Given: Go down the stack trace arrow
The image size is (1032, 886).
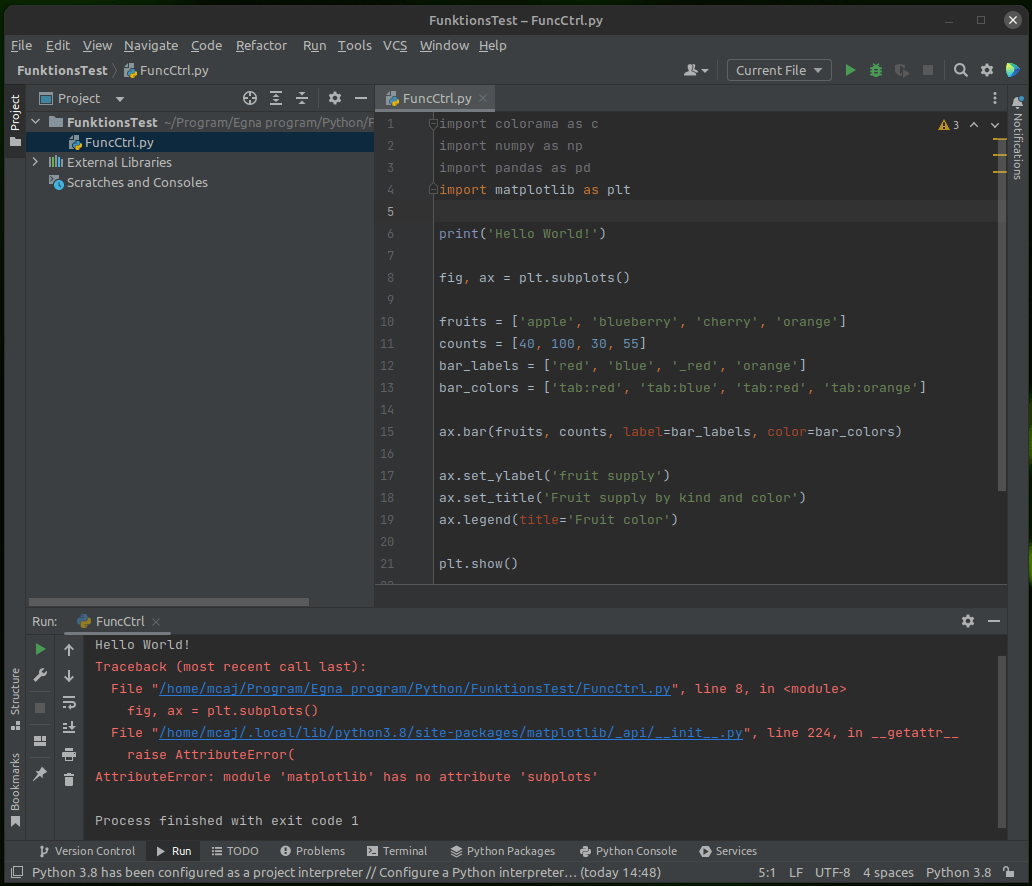Looking at the screenshot, I should point(69,676).
